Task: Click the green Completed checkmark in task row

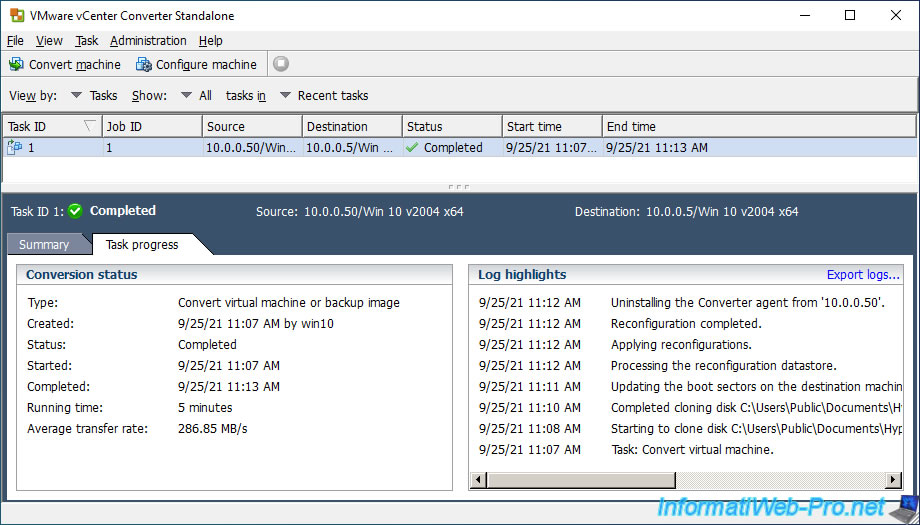Action: click(x=412, y=148)
